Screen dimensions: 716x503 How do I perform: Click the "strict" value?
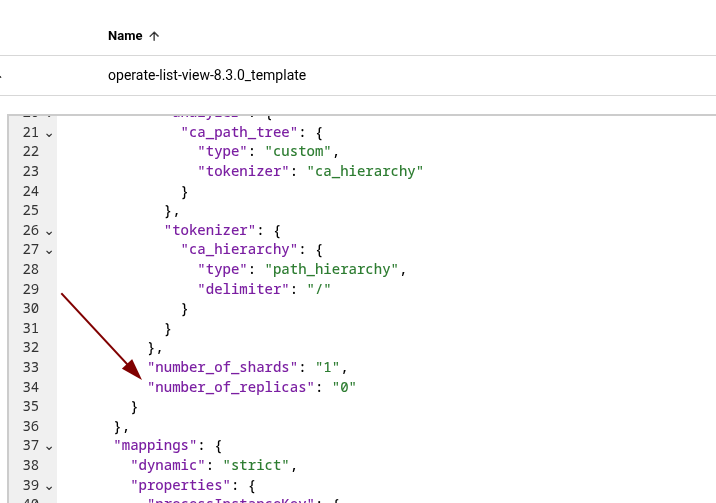click(256, 465)
